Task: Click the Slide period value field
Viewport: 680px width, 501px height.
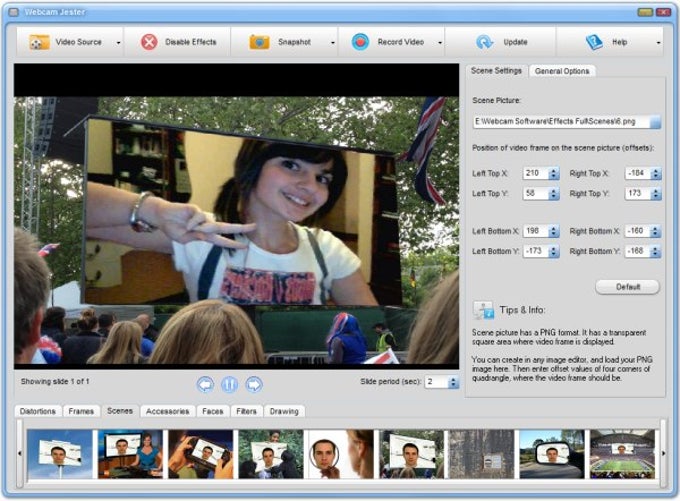Action: click(436, 382)
